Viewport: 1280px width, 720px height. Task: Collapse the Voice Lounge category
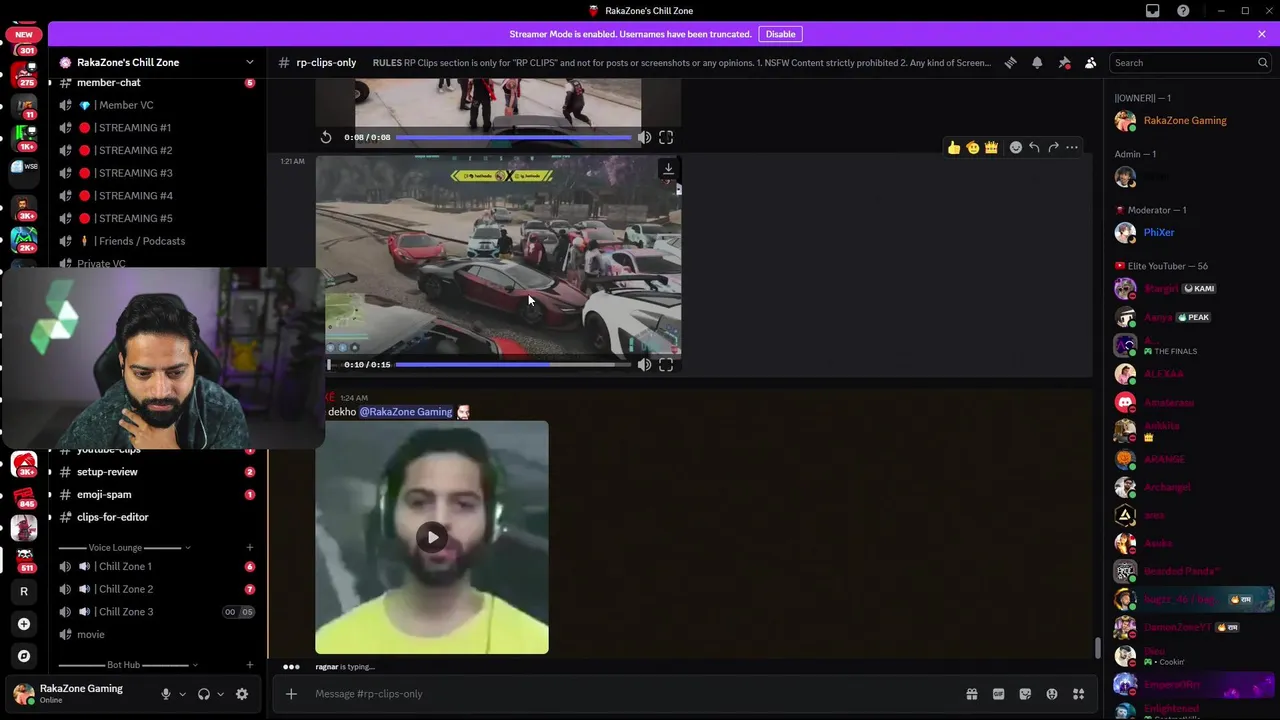click(x=124, y=548)
